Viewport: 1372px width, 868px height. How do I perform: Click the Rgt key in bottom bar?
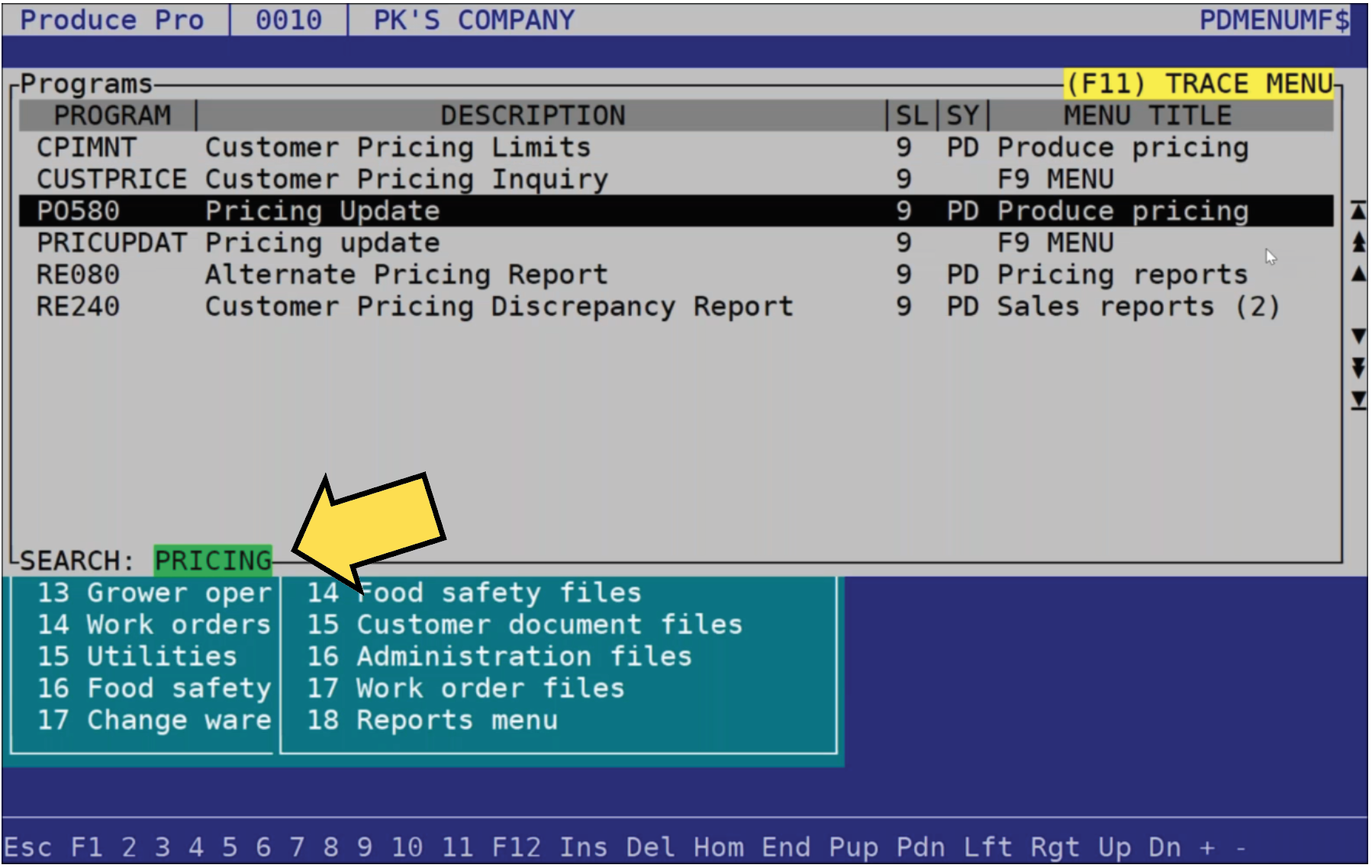tap(1055, 847)
